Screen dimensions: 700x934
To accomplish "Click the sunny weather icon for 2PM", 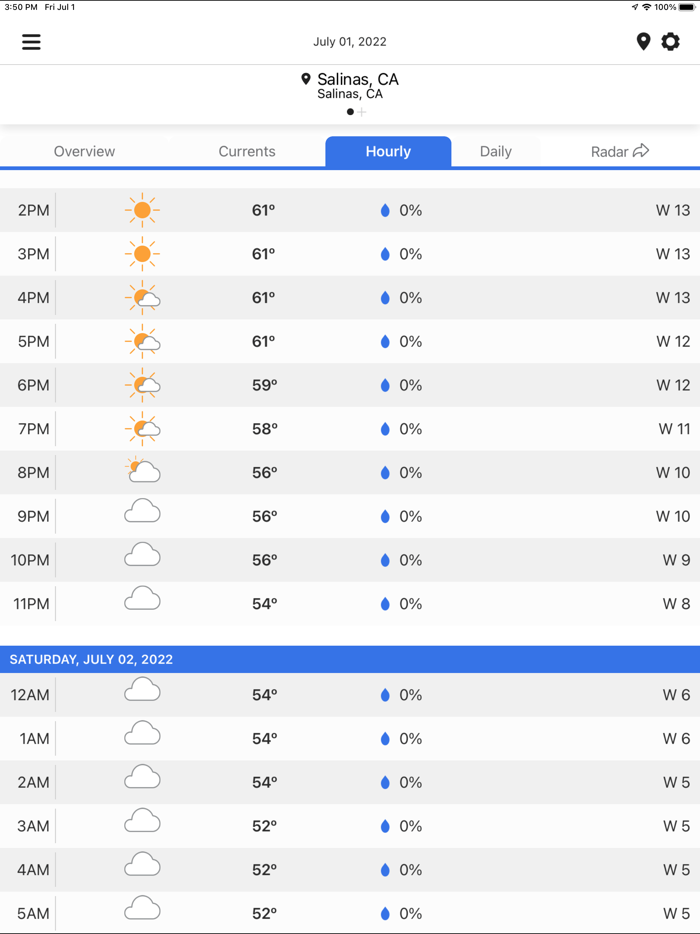I will point(143,210).
